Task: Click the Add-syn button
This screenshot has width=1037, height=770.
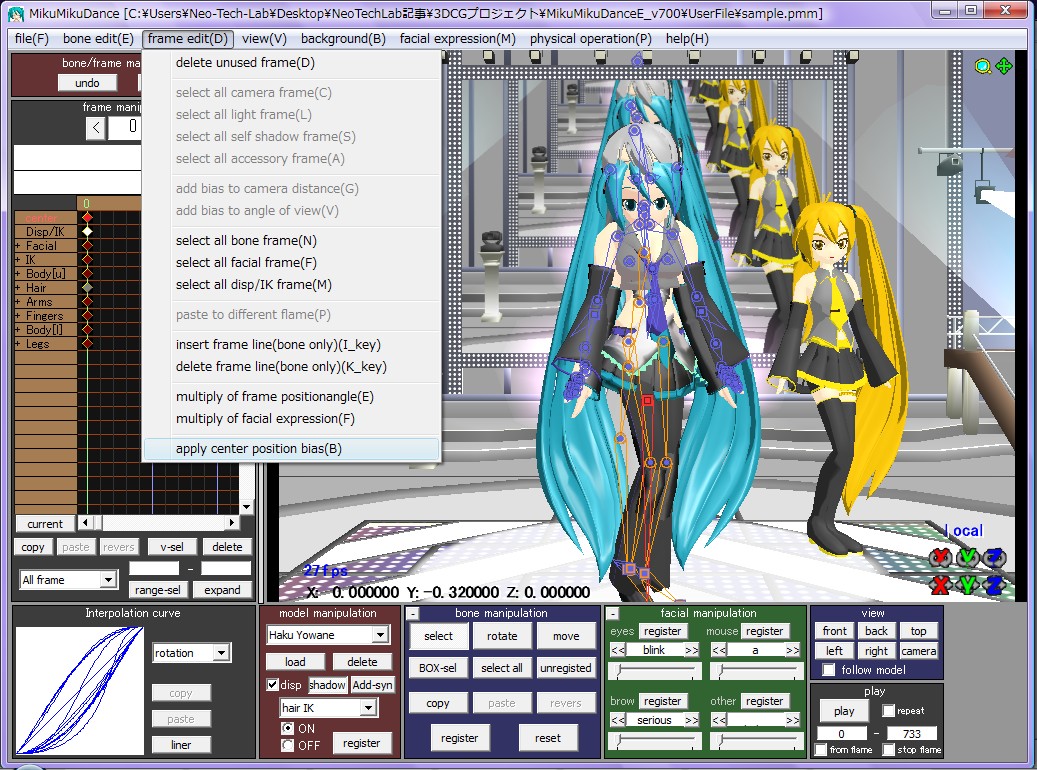Action: pos(372,685)
